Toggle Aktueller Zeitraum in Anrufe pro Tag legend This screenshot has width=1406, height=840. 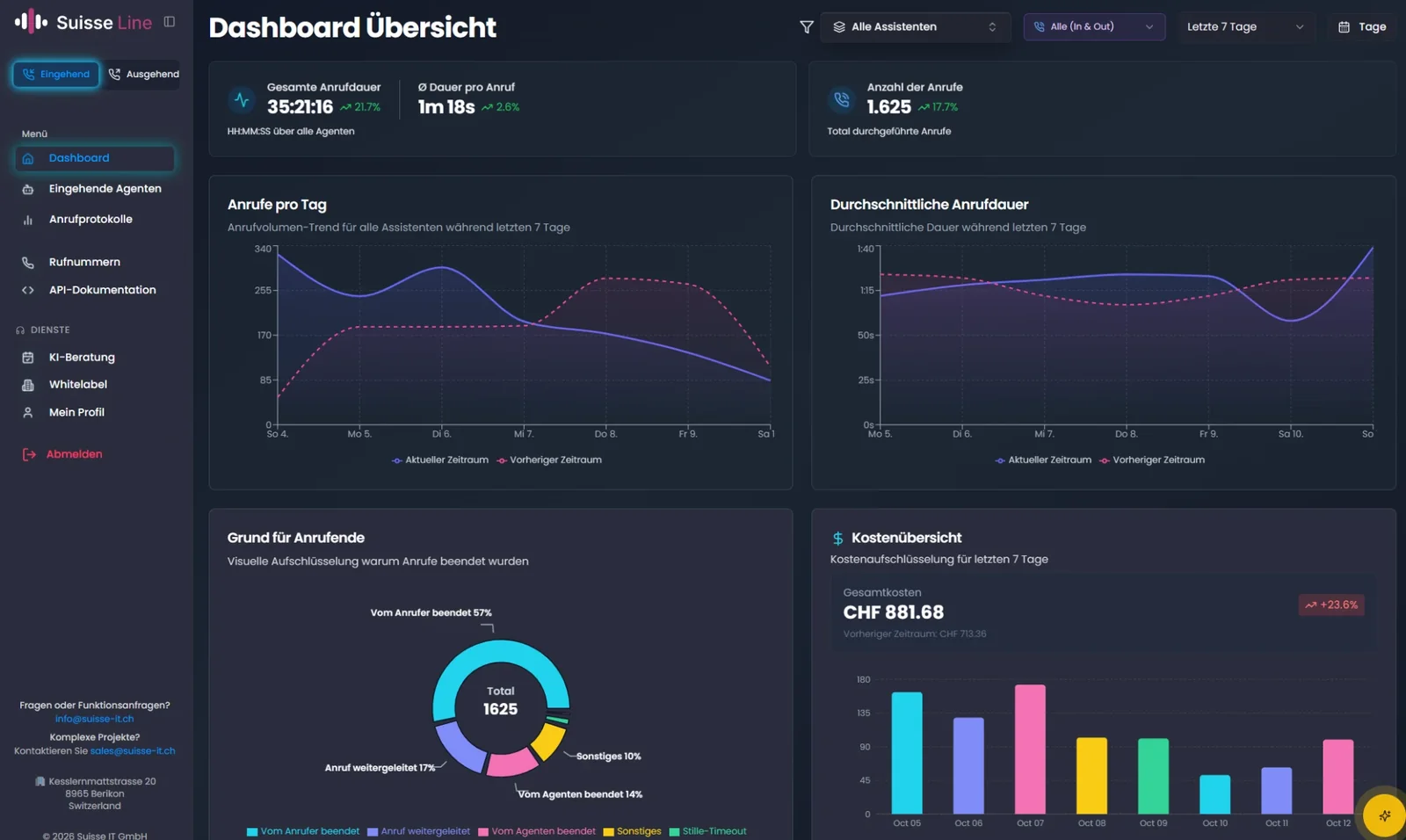pyautogui.click(x=440, y=460)
